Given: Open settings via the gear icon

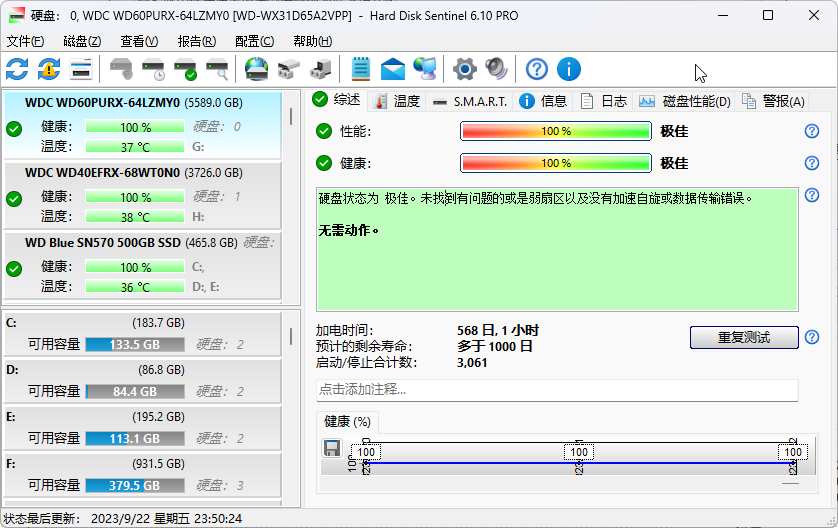Looking at the screenshot, I should point(464,69).
